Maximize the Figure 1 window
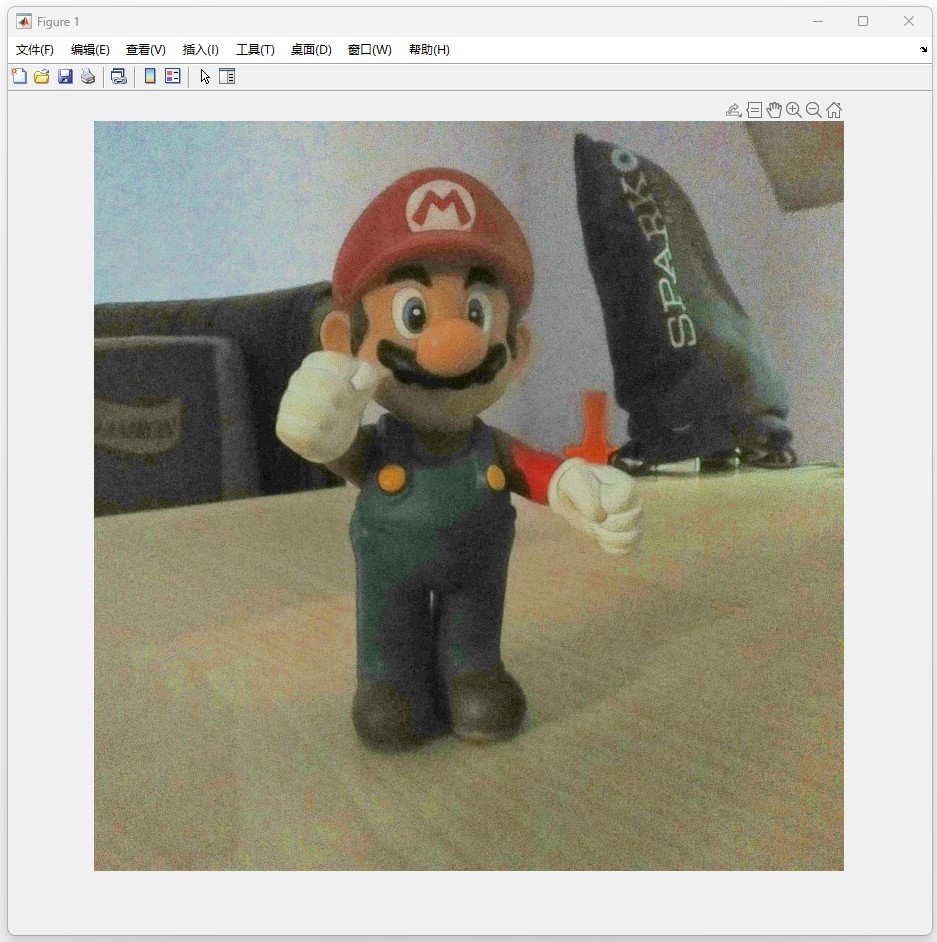Viewport: 937px width, 942px height. [x=863, y=22]
